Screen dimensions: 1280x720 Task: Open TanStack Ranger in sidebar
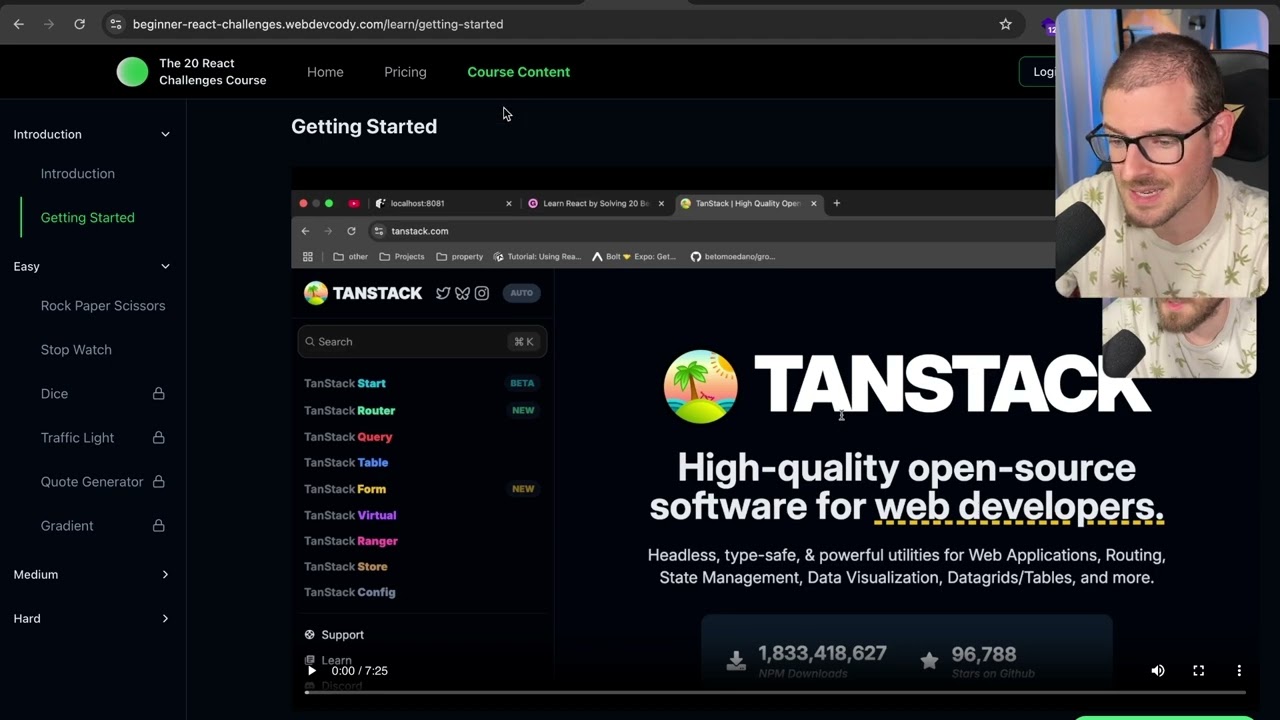(x=351, y=541)
